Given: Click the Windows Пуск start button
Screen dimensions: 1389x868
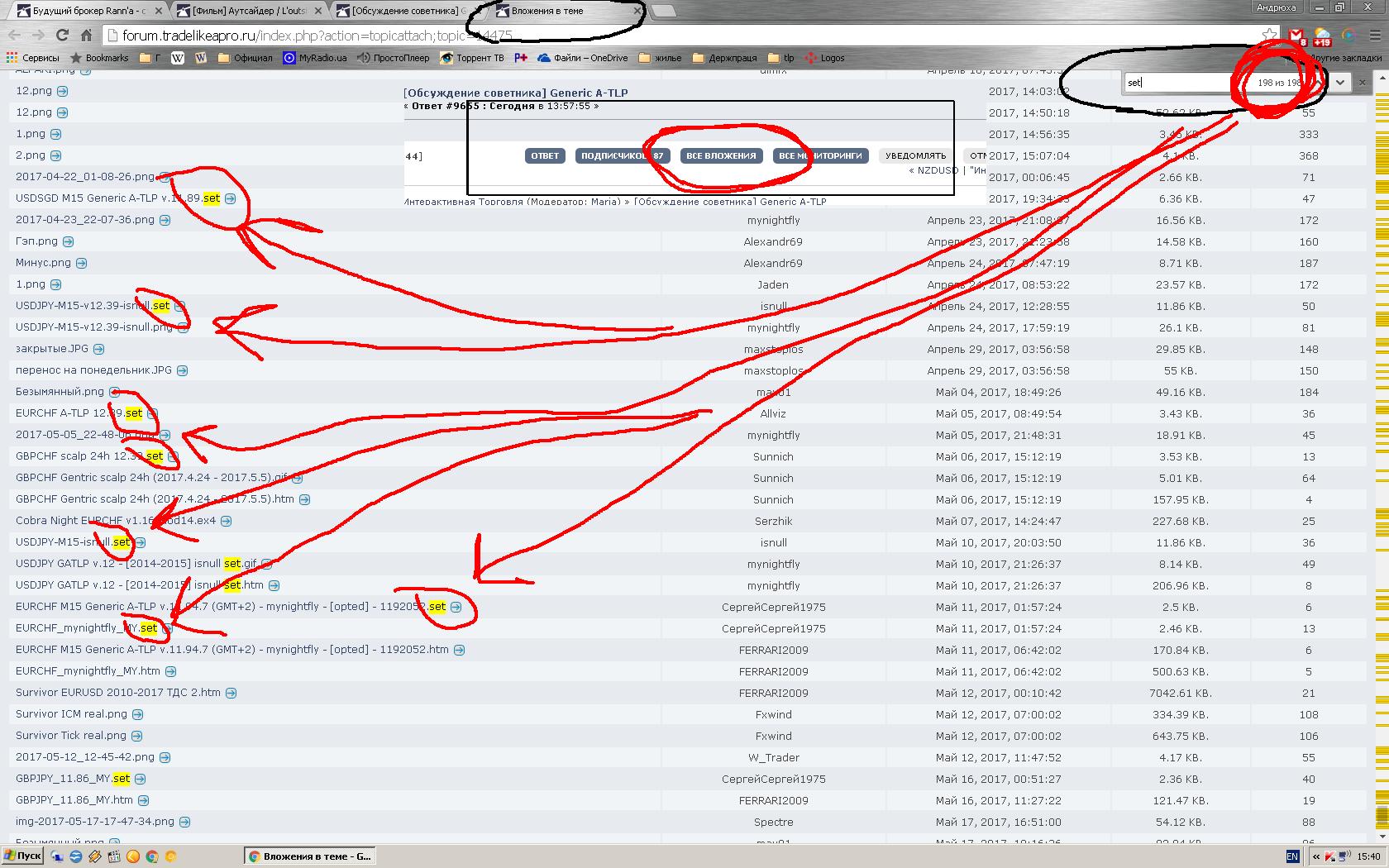Looking at the screenshot, I should pos(22,856).
